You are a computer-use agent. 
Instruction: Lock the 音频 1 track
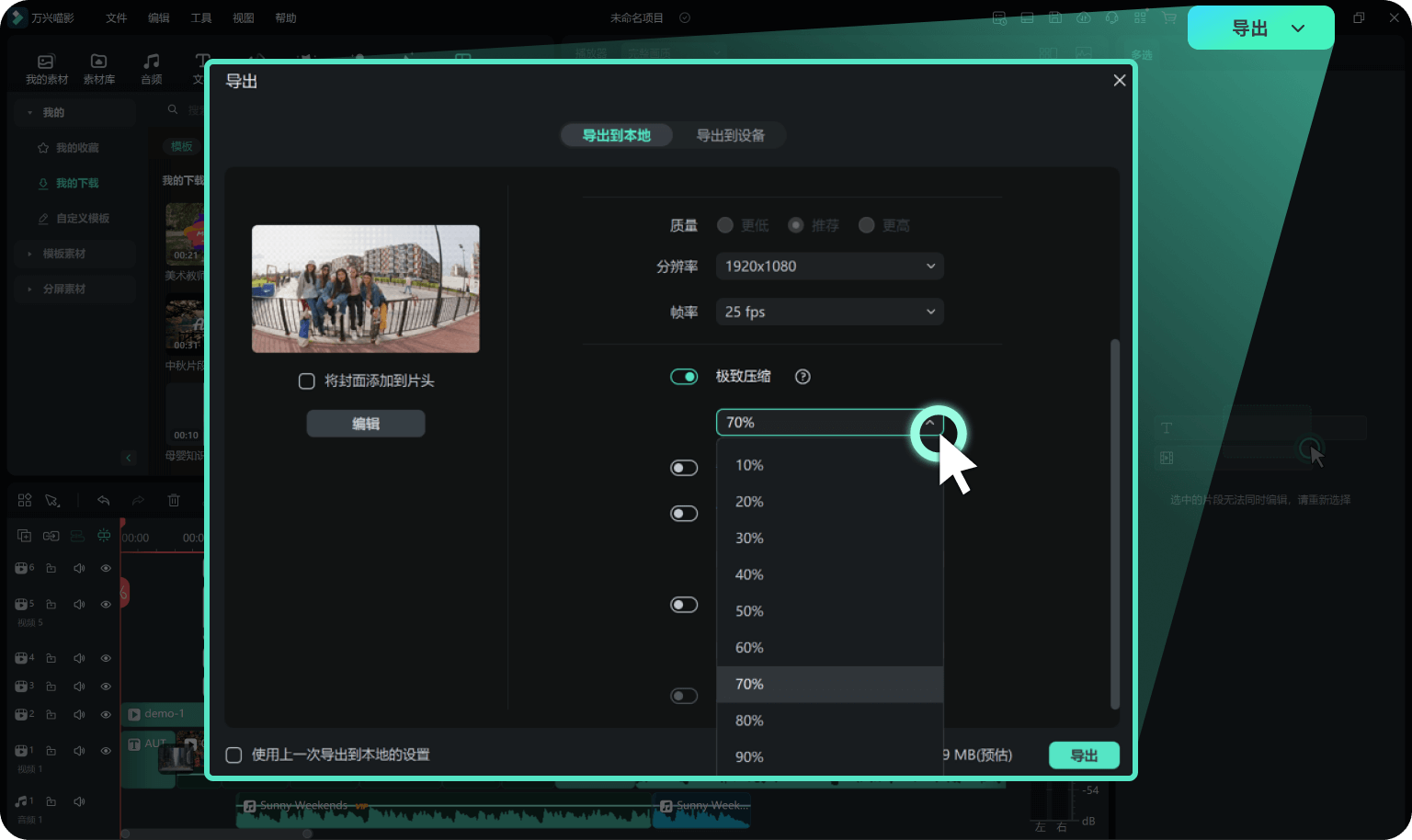tap(51, 801)
